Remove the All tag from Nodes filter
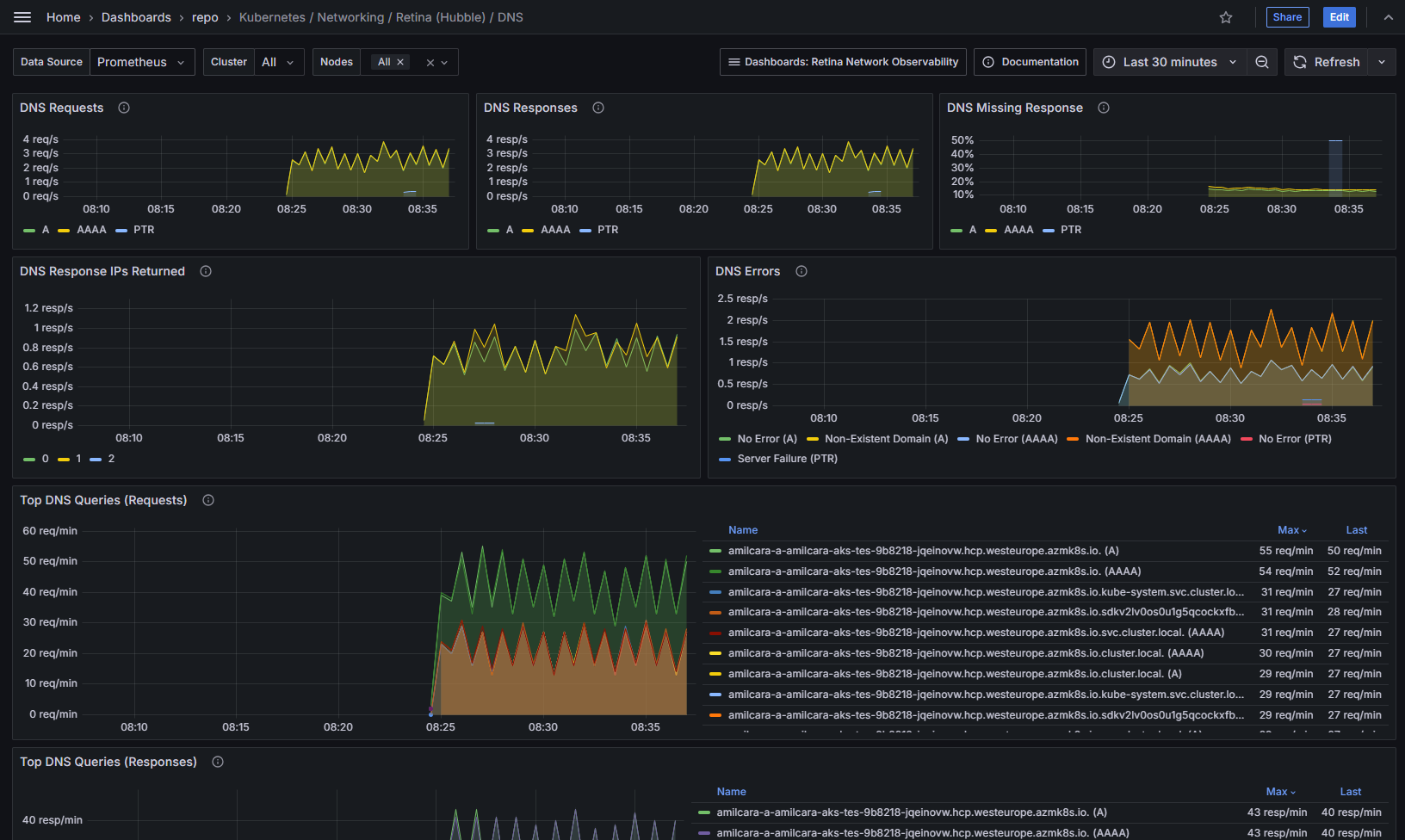Screen dimensions: 1405x840 point(400,62)
